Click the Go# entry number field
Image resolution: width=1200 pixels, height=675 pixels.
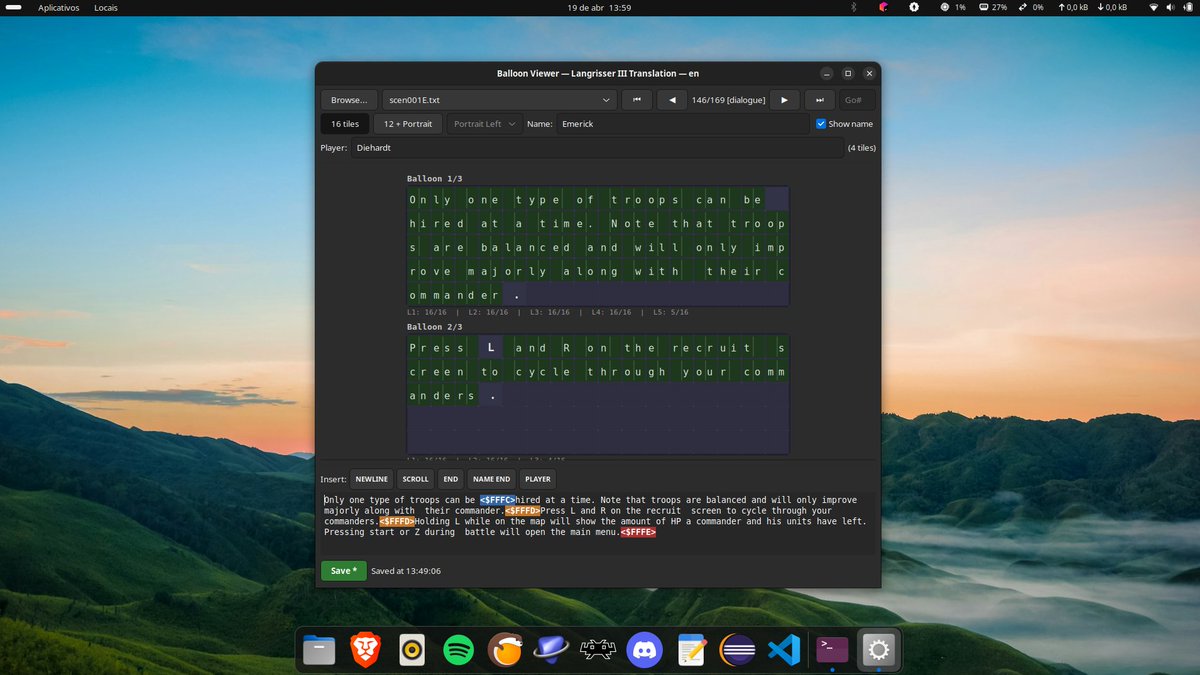coord(857,100)
